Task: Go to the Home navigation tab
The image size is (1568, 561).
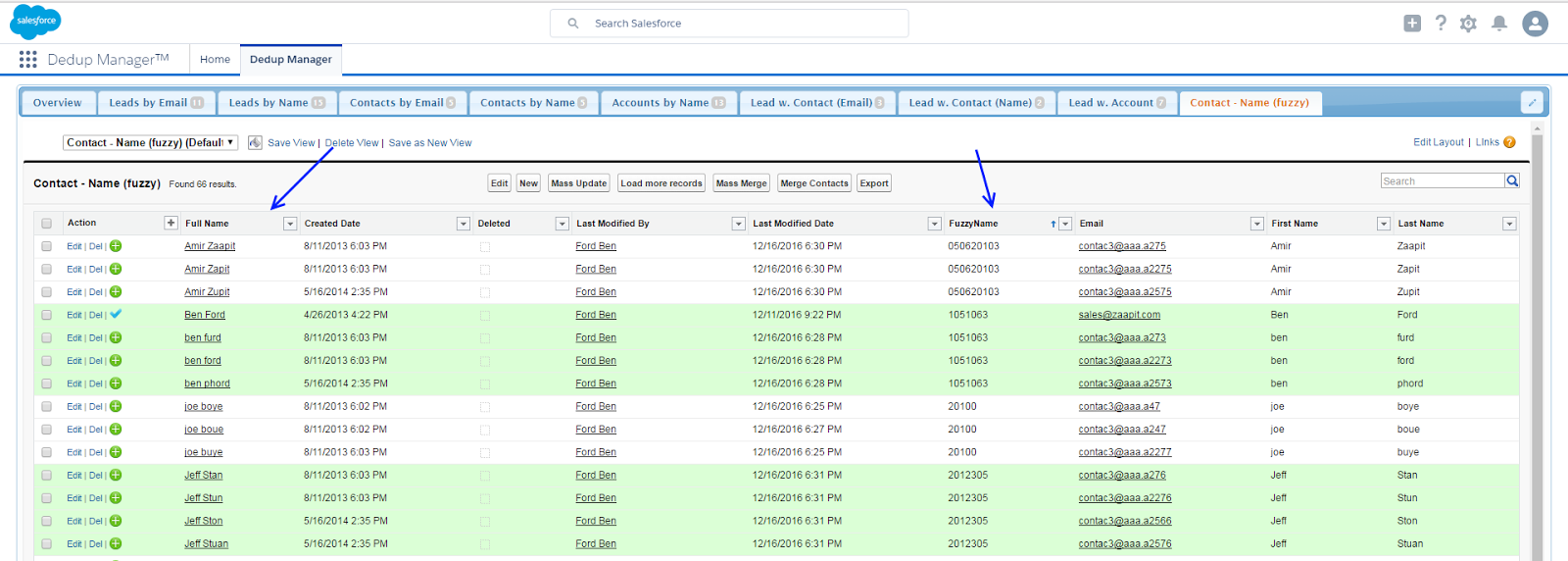Action: tap(215, 59)
